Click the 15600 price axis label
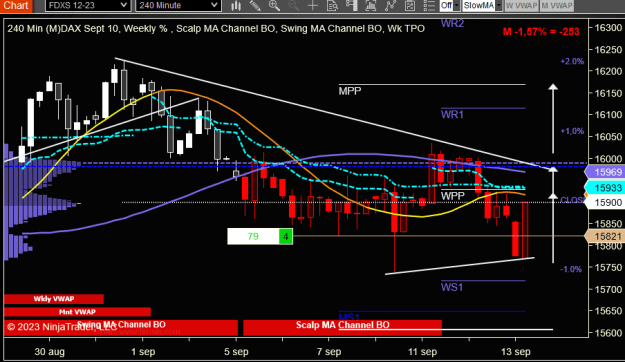 click(608, 333)
